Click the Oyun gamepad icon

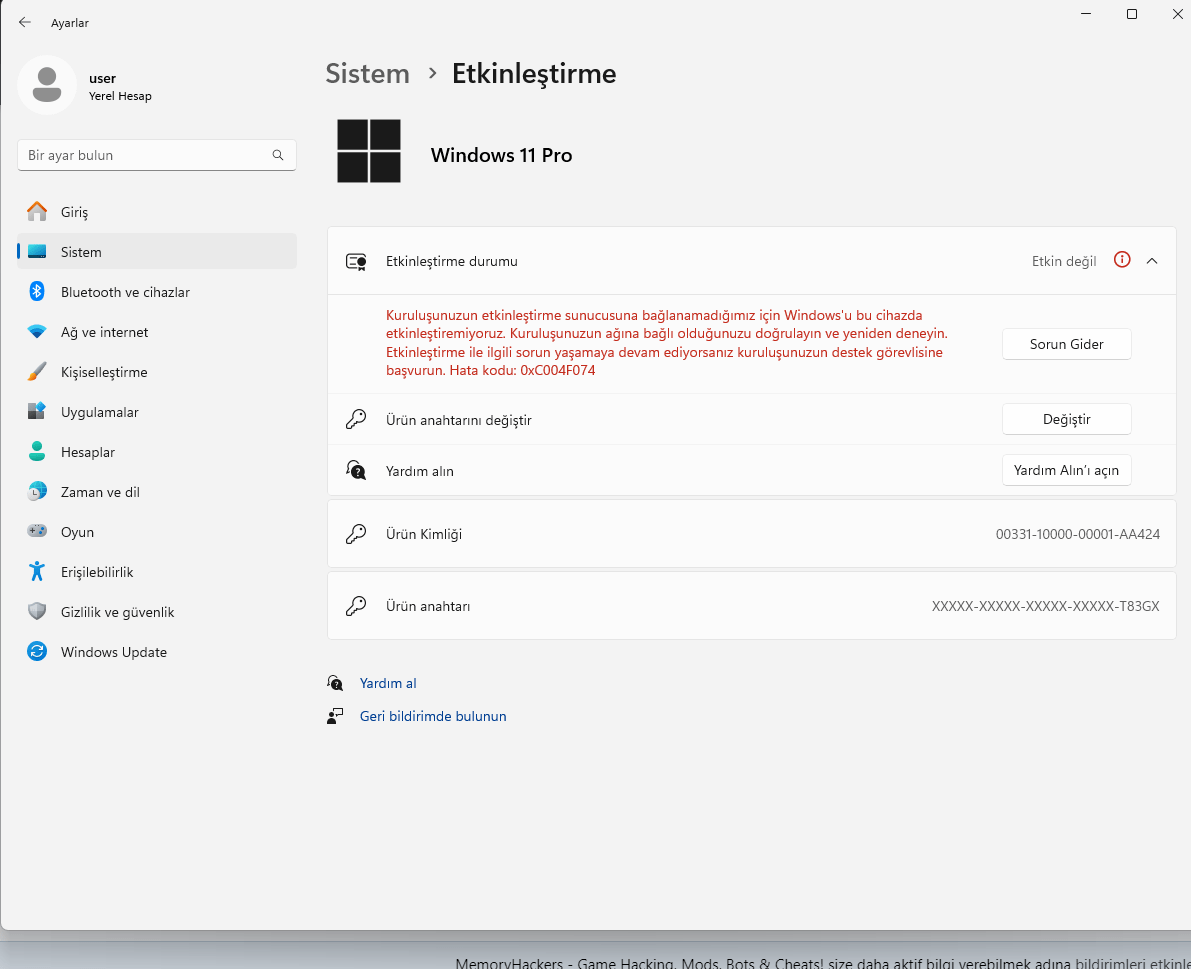(x=36, y=531)
